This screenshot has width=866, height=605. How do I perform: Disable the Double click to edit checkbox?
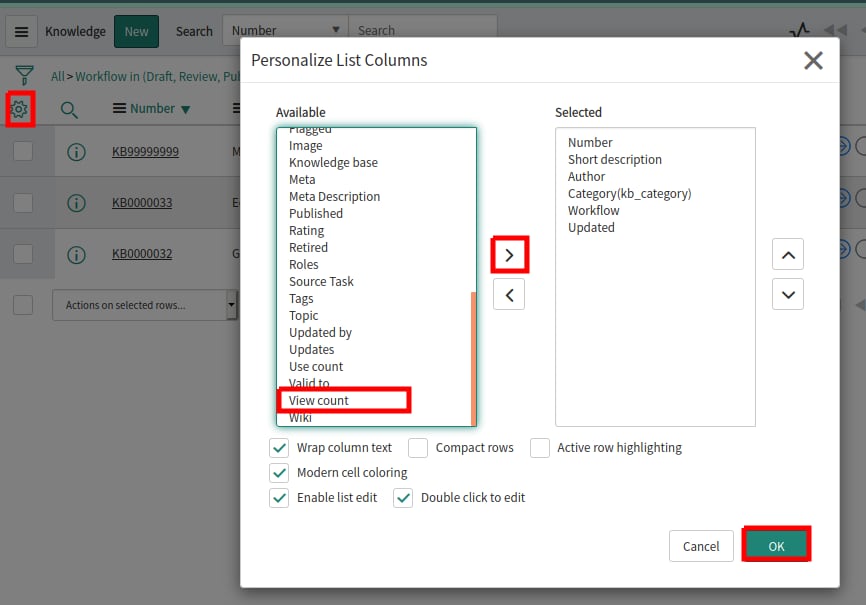pyautogui.click(x=403, y=497)
